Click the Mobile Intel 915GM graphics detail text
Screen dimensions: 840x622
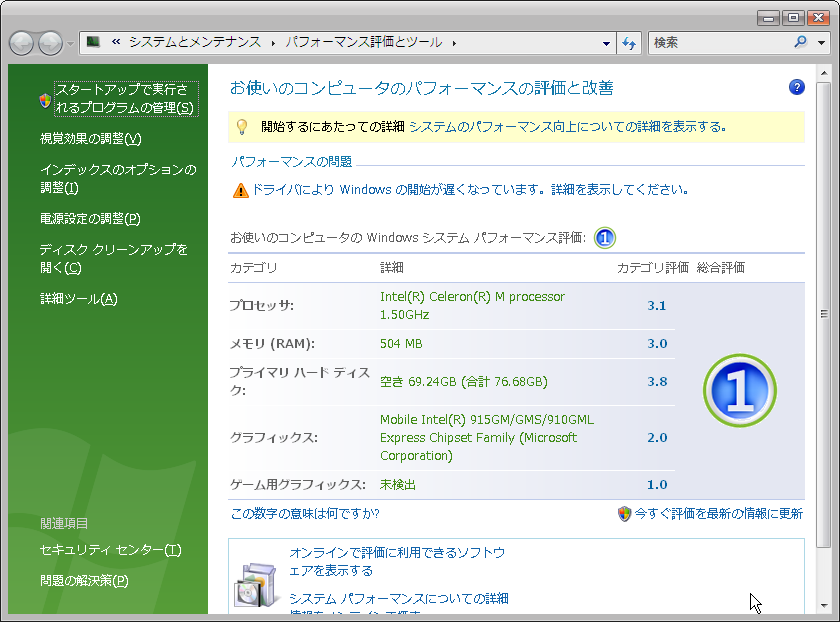[x=487, y=438]
